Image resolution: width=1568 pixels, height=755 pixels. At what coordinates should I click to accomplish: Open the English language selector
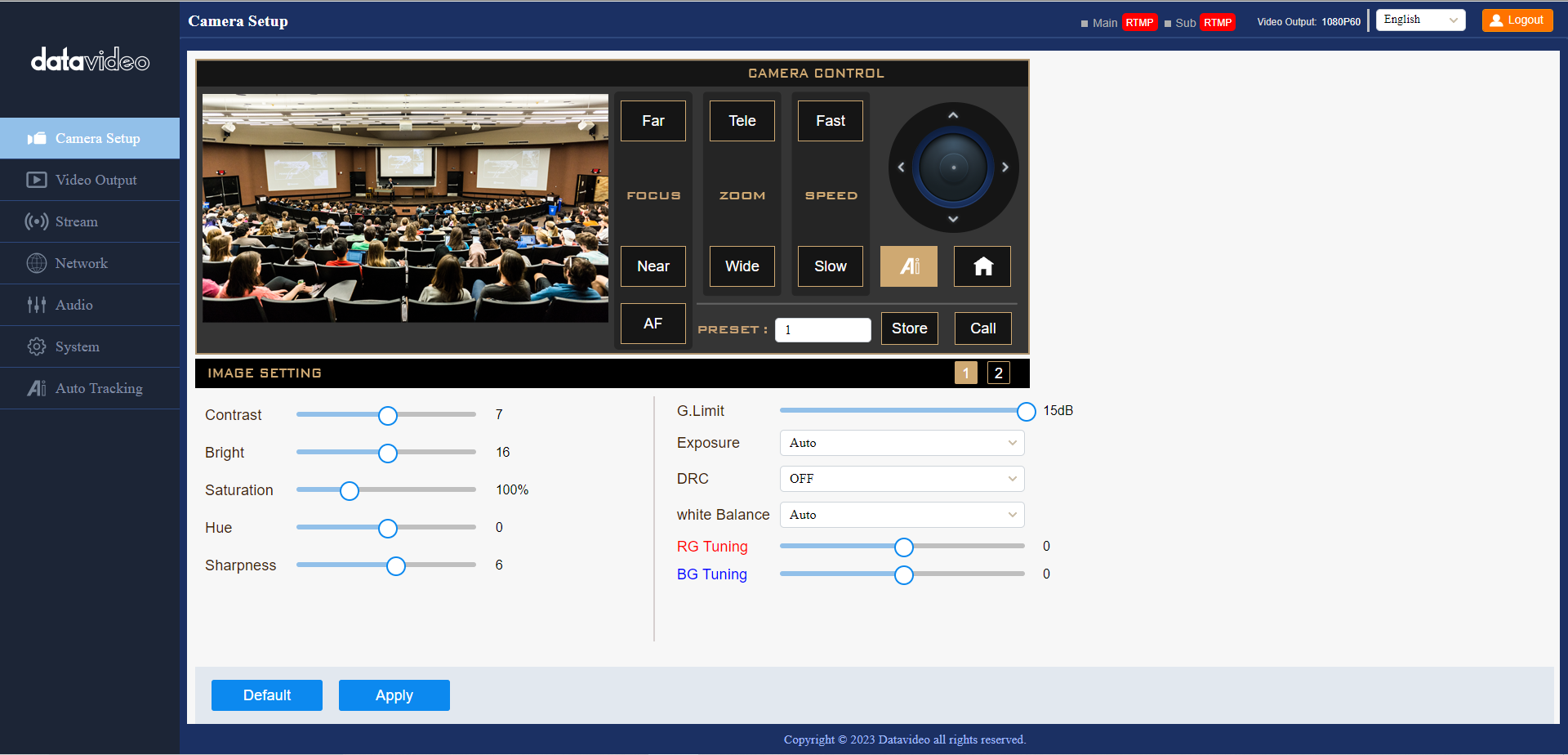click(x=1420, y=20)
